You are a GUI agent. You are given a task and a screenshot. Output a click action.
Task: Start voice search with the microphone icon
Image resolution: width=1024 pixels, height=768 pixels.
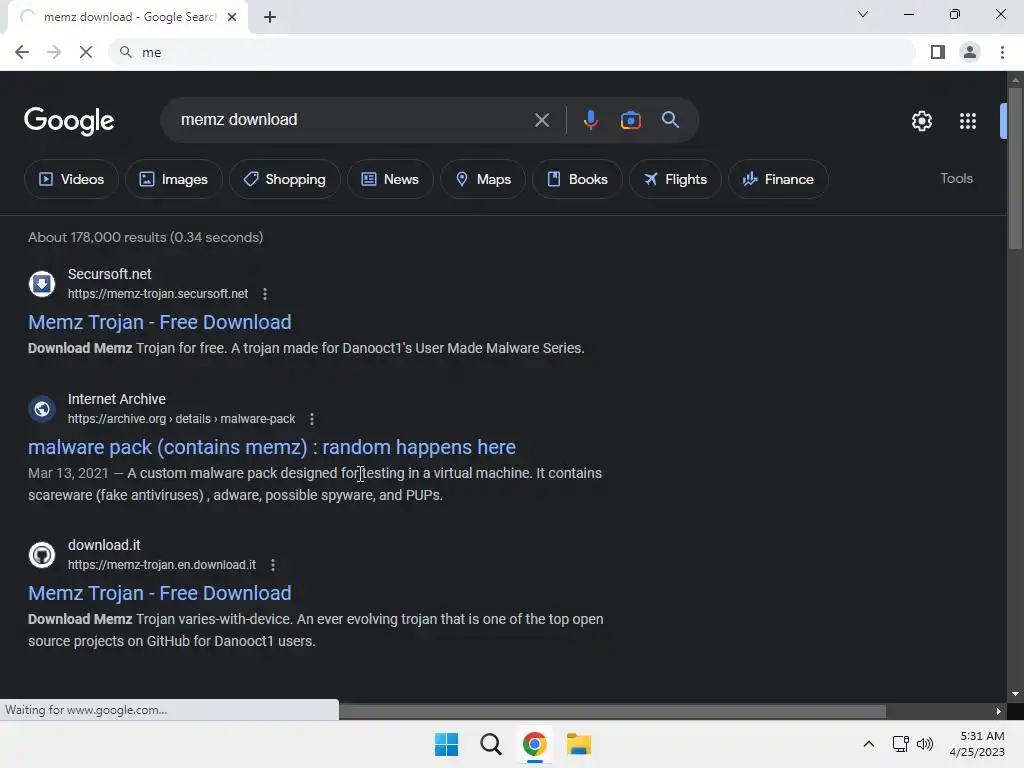tap(590, 120)
